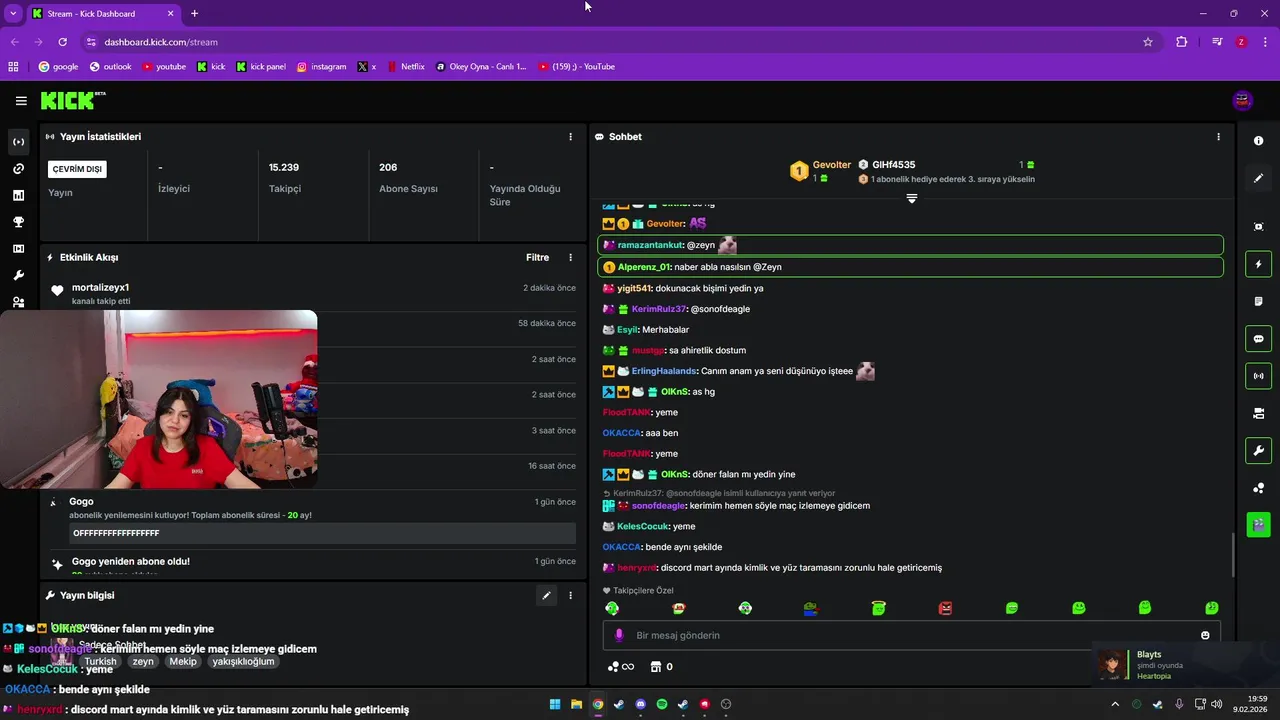Show hidden system tray icons
1280x720 pixels.
coord(1115,704)
